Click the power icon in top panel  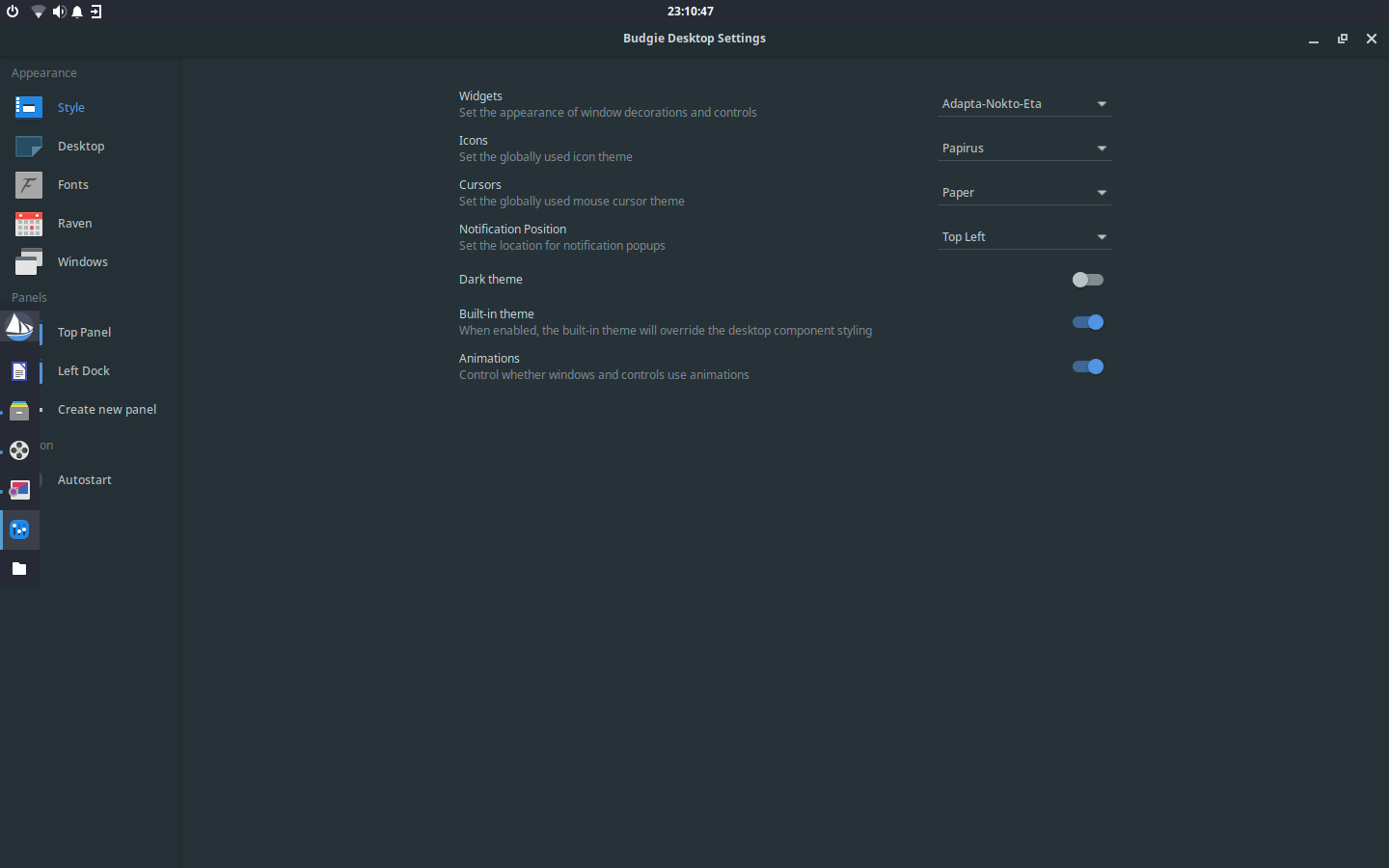[13, 12]
